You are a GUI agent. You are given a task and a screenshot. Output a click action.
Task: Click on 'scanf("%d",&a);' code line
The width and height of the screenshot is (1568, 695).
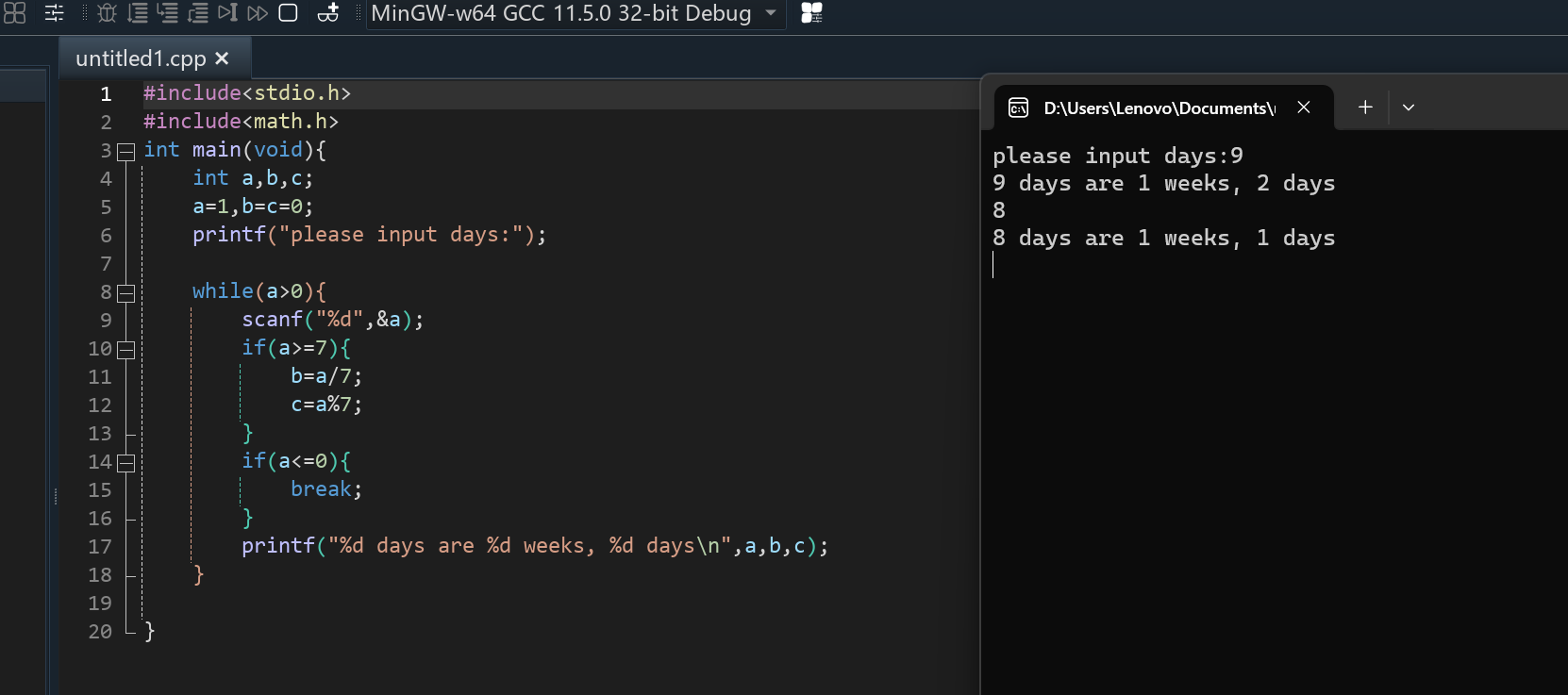point(333,320)
